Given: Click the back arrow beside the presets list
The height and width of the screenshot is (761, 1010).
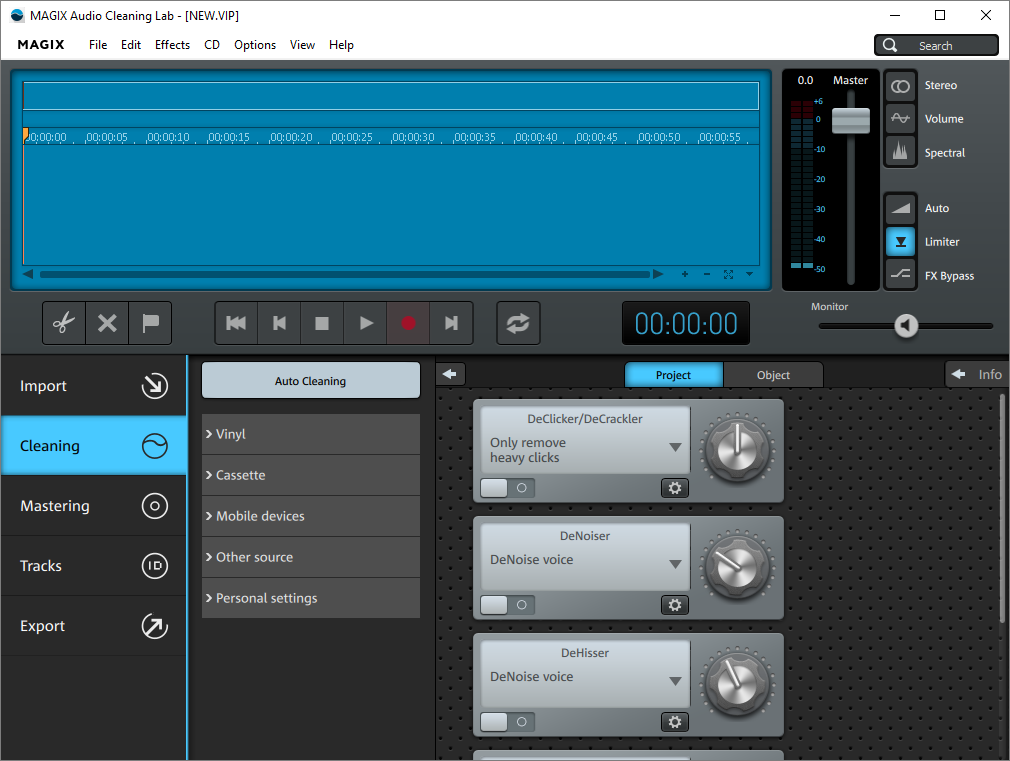Looking at the screenshot, I should tap(450, 374).
